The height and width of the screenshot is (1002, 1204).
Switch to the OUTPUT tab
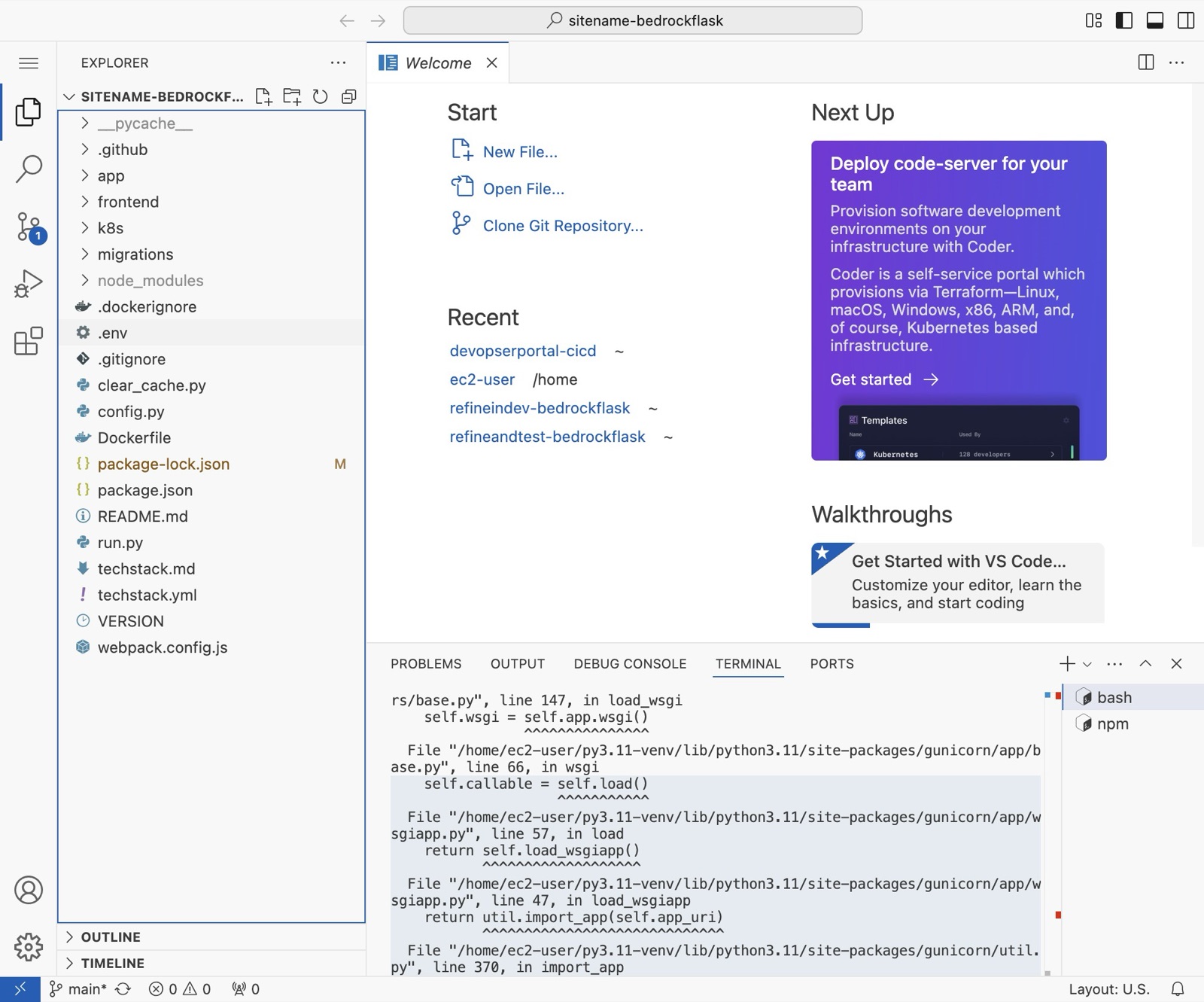(518, 664)
